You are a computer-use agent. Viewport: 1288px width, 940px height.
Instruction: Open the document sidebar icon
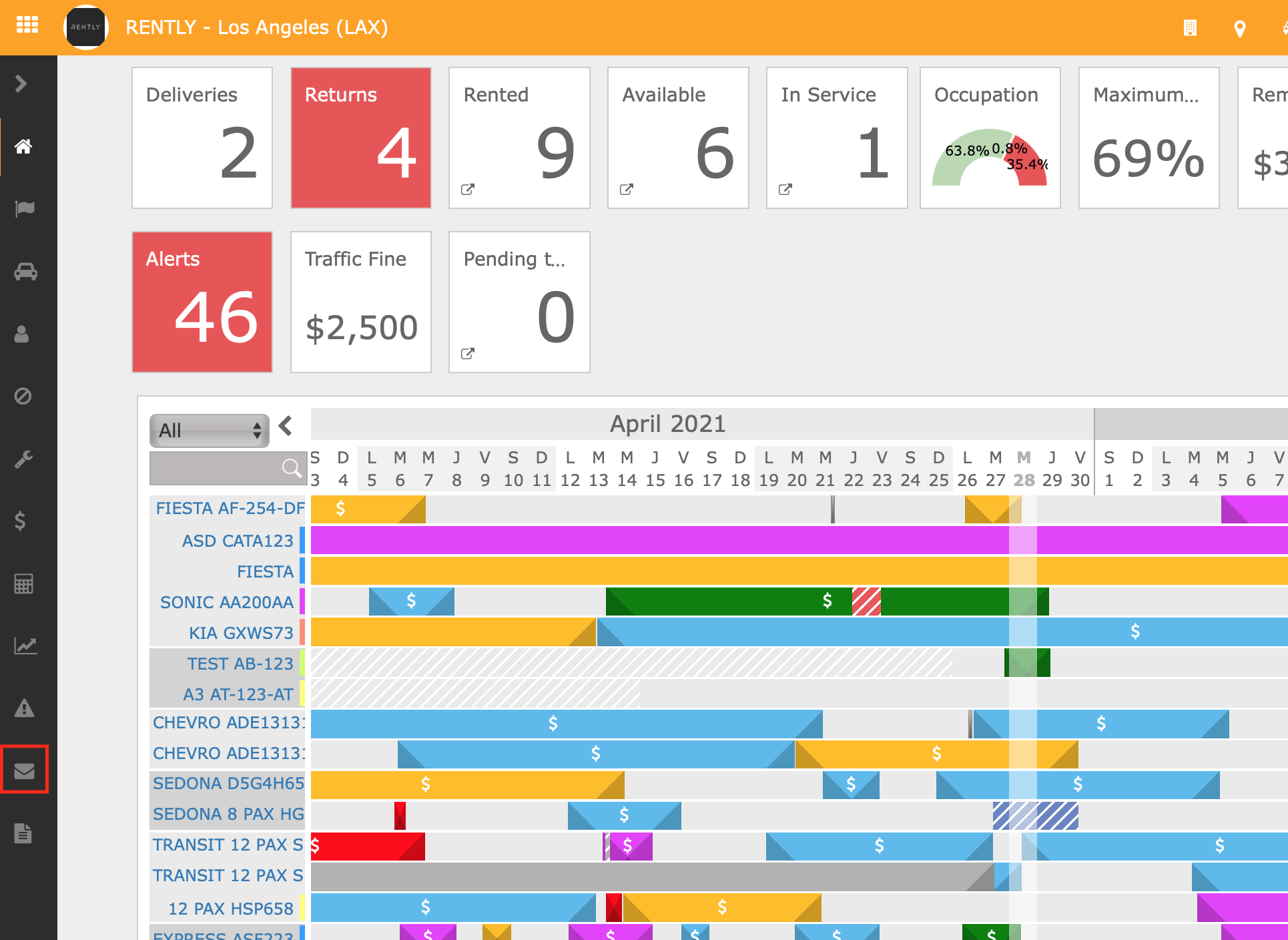coord(23,833)
